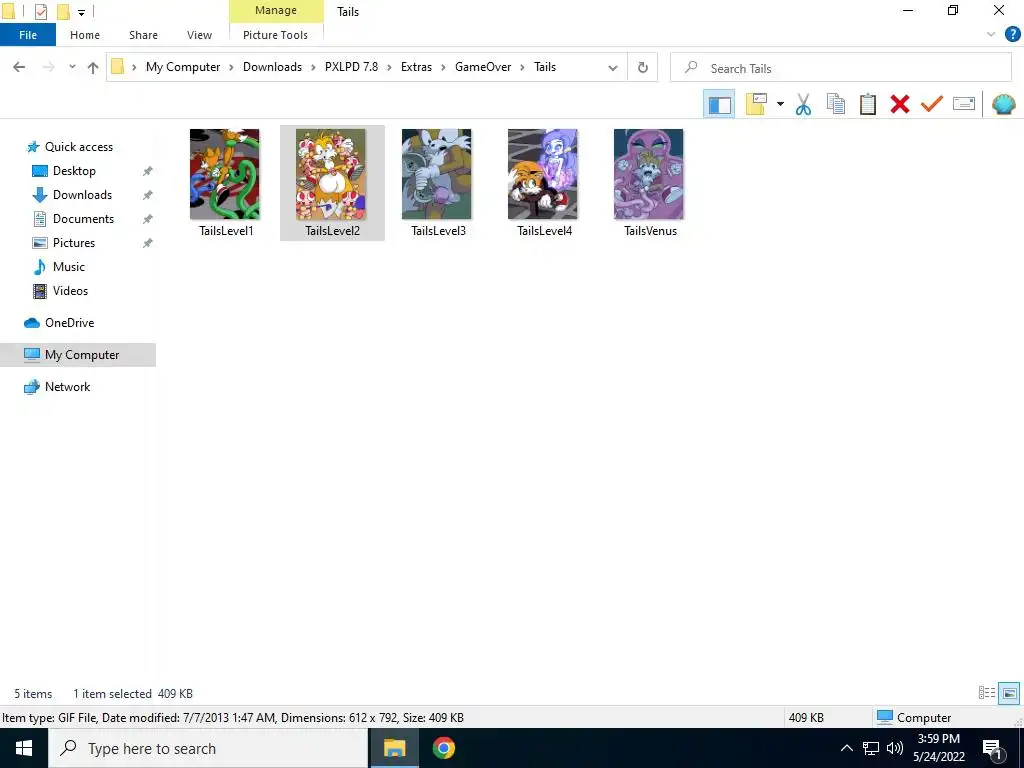Select the TailsLevel4 thumbnail

(543, 174)
